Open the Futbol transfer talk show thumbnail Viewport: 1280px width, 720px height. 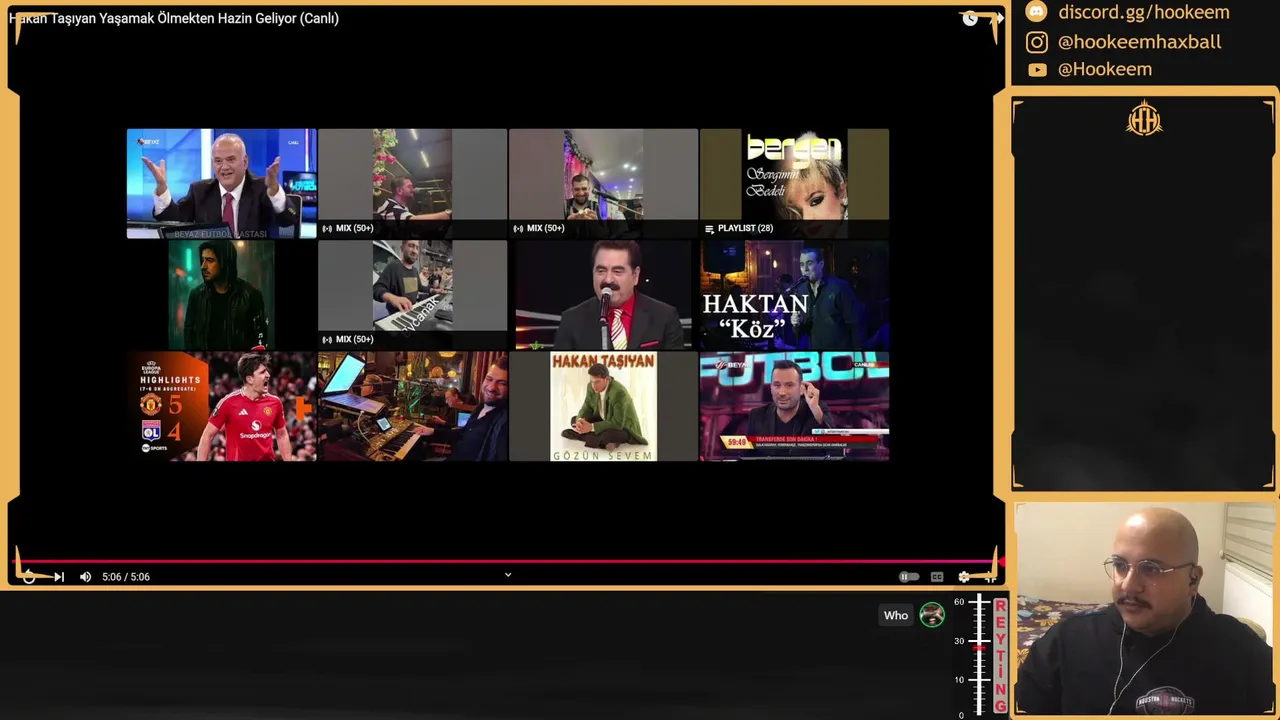pyautogui.click(x=794, y=406)
